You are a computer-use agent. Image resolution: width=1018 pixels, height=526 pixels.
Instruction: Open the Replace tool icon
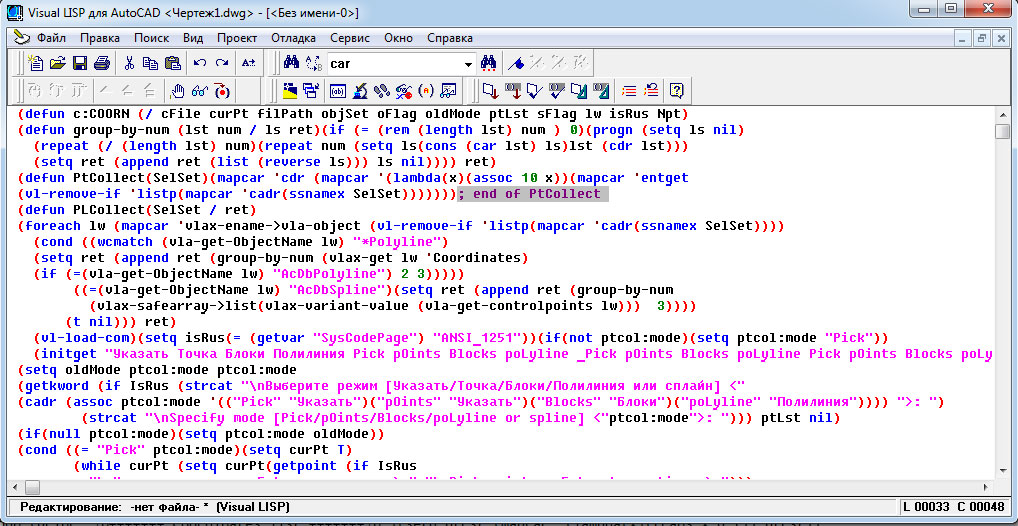pos(313,63)
